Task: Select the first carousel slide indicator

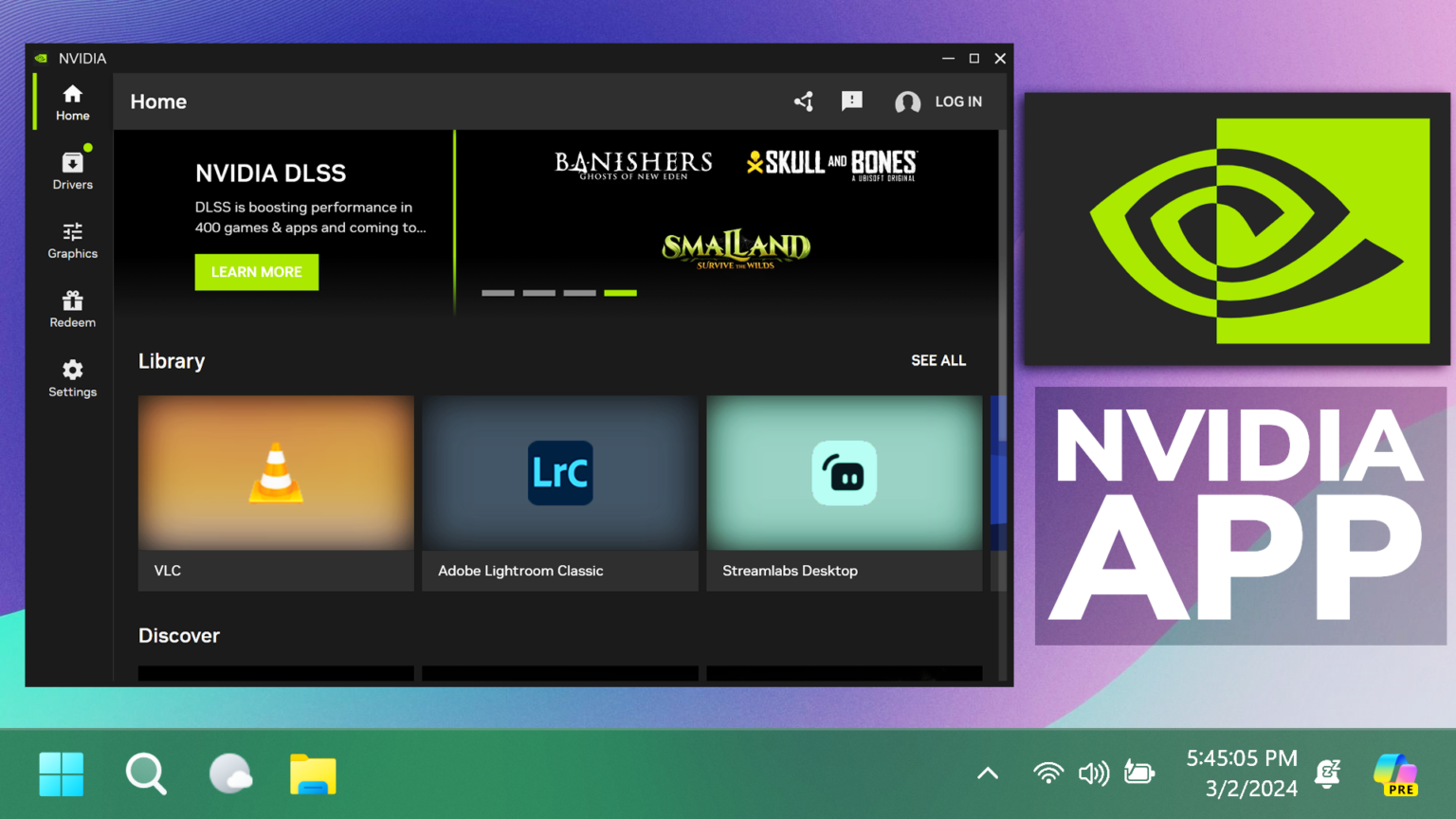Action: 498,293
